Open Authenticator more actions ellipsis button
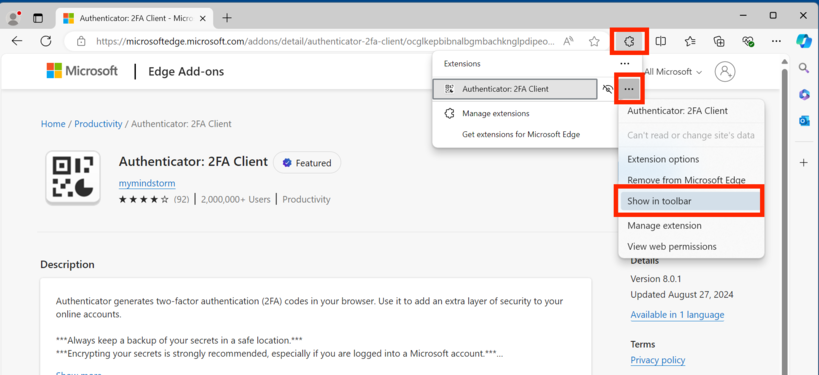This screenshot has height=375, width=819. click(629, 89)
